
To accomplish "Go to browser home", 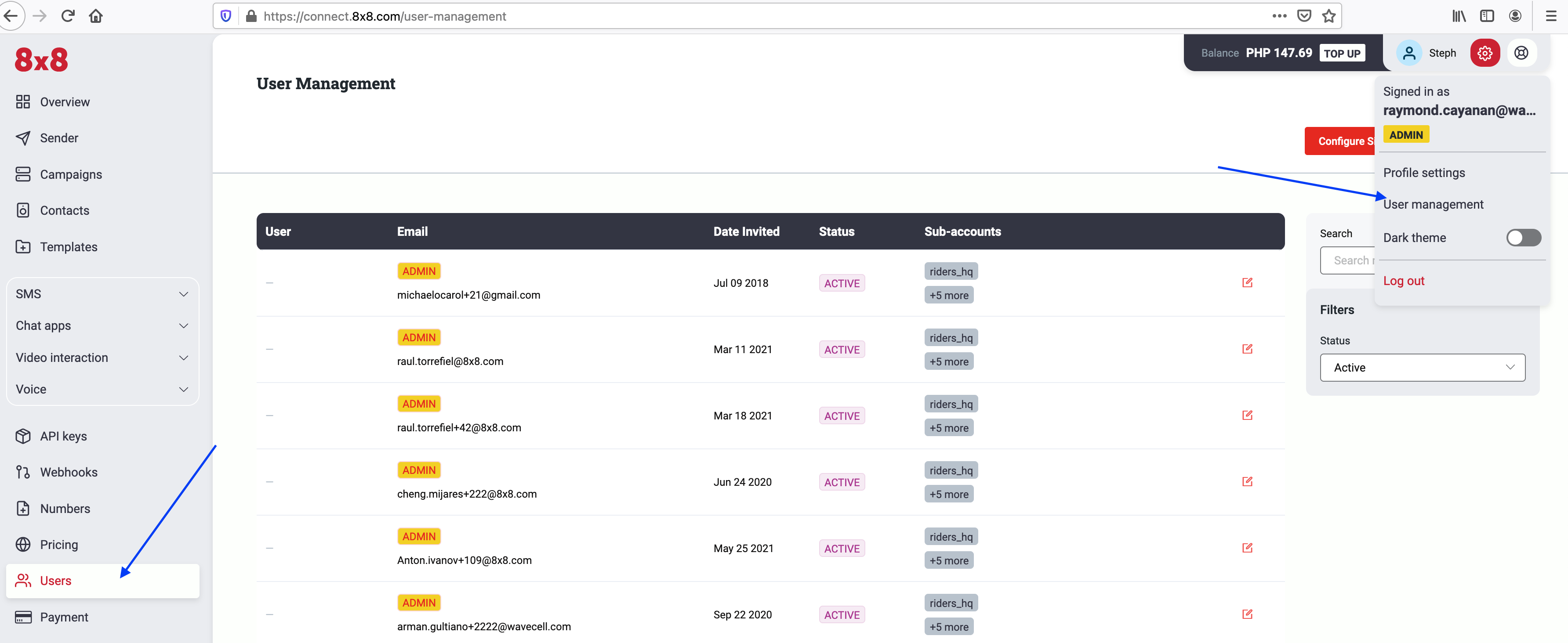I will click(x=95, y=16).
